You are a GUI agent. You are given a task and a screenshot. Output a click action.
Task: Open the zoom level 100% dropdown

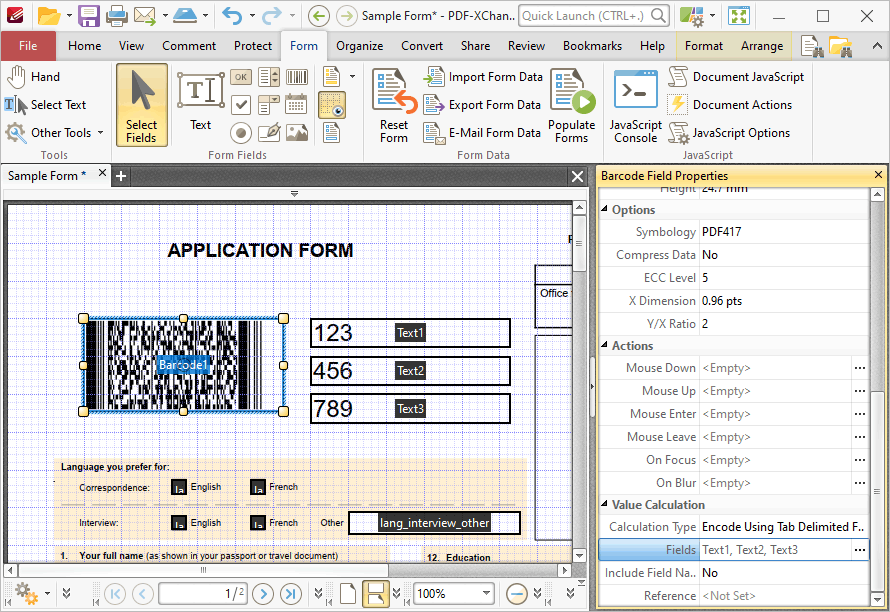486,594
